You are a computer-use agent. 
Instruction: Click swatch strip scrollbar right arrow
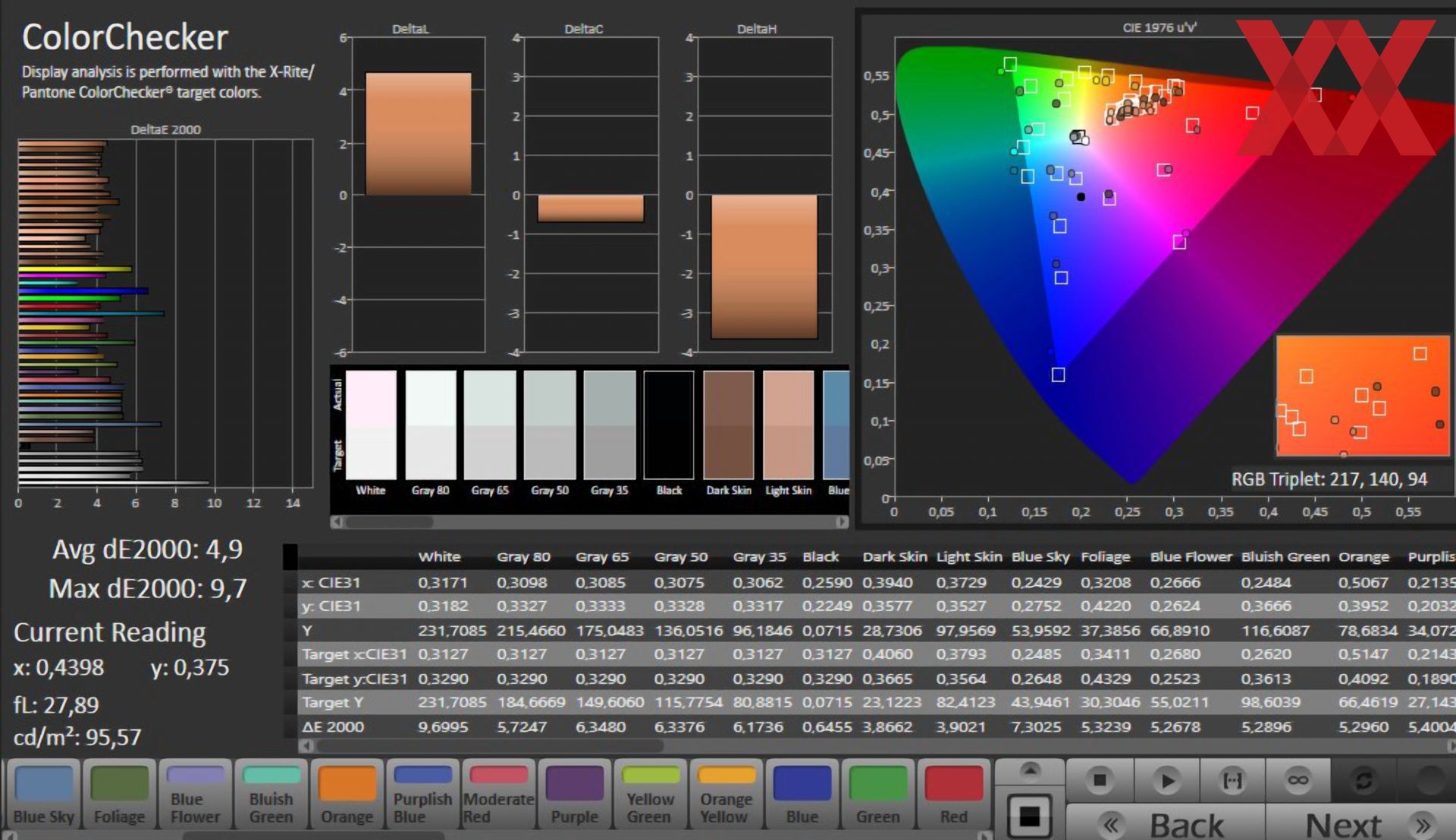(x=842, y=522)
